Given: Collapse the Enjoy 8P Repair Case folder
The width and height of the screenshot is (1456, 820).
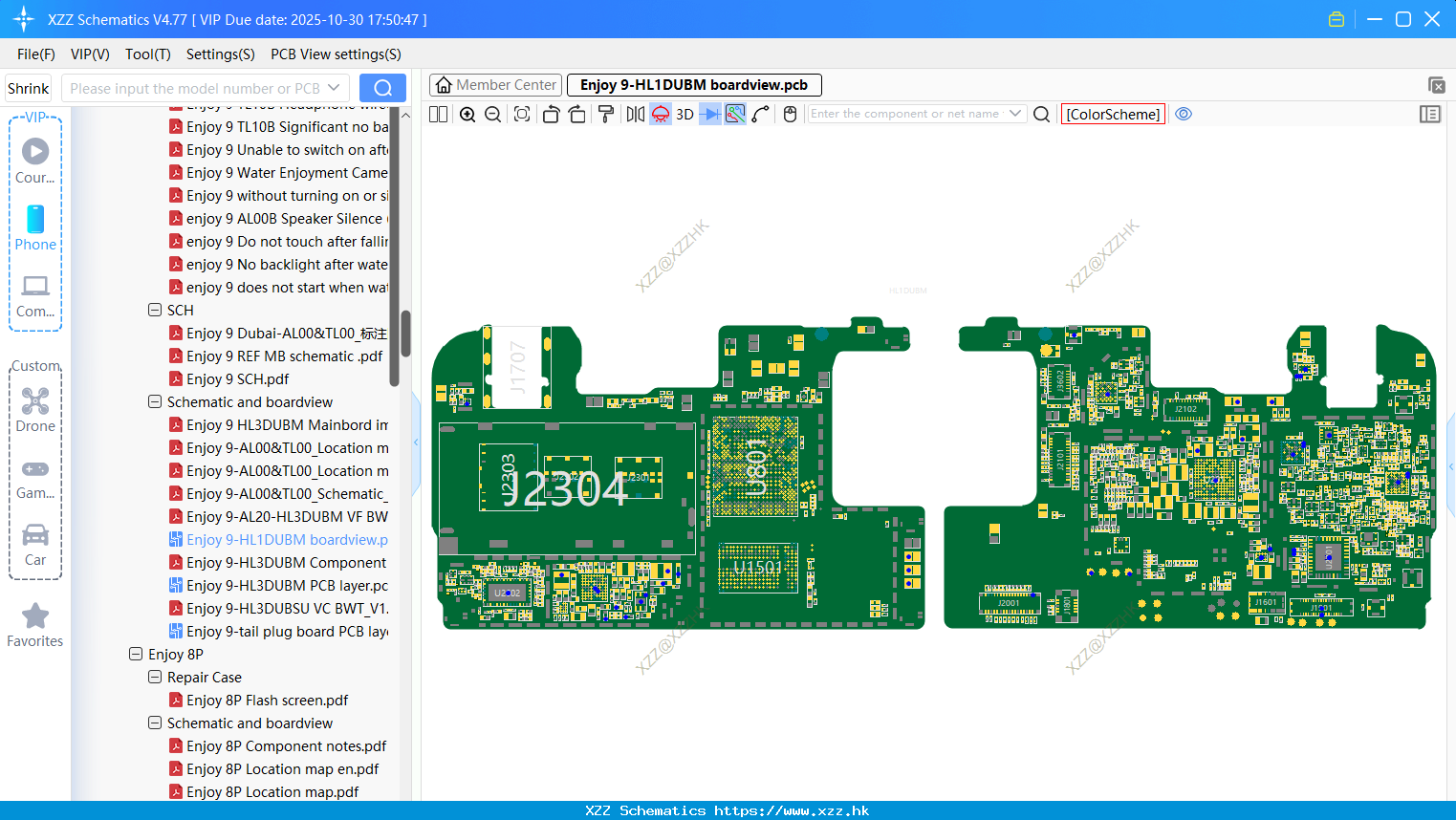Looking at the screenshot, I should click(x=155, y=677).
